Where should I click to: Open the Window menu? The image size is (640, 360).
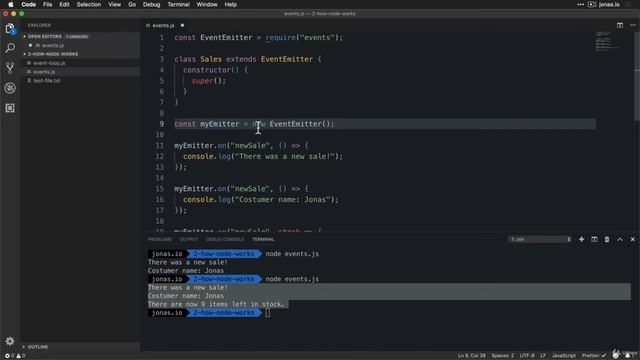click(207, 4)
